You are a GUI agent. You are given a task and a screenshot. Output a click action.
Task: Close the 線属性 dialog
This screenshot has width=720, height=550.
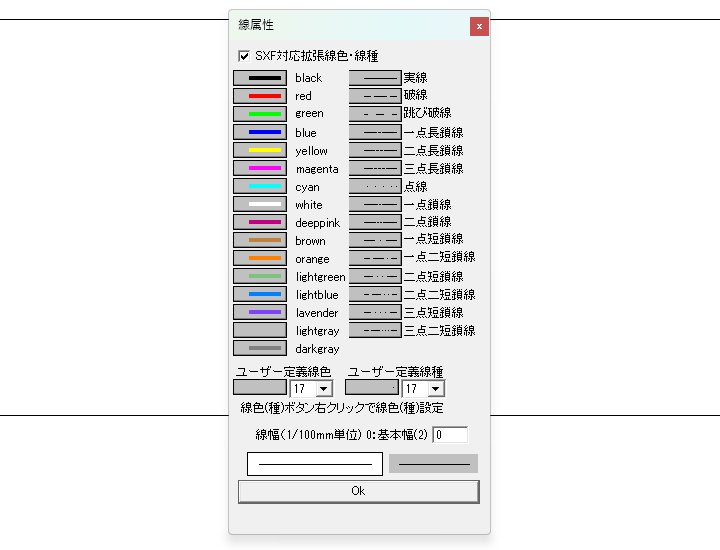pyautogui.click(x=479, y=26)
